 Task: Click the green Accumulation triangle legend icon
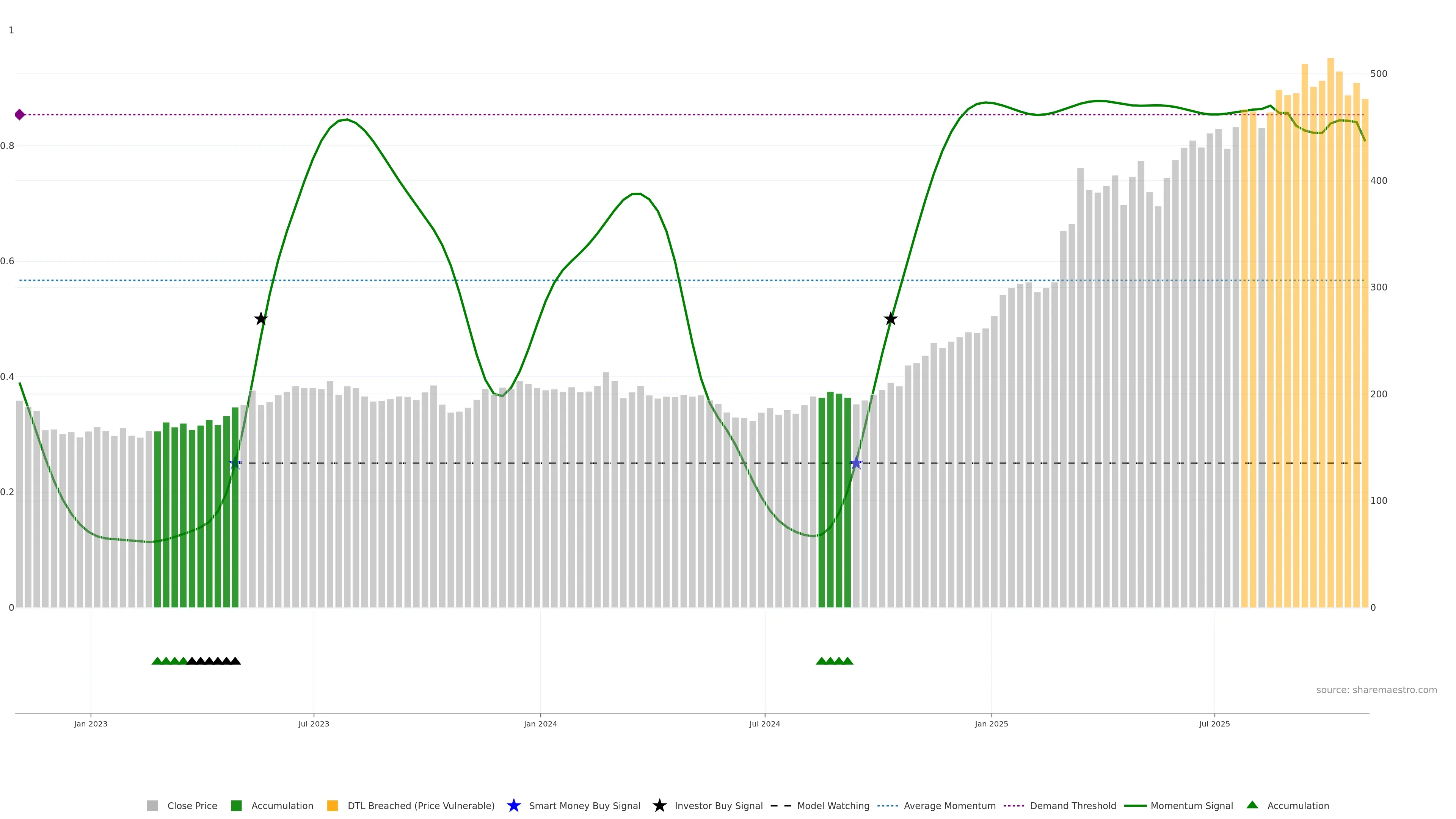point(1252,805)
